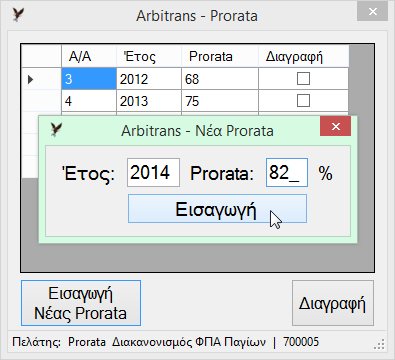Close the Arbitrans - Prorata main window
This screenshot has height=360, width=395.
coord(372,12)
